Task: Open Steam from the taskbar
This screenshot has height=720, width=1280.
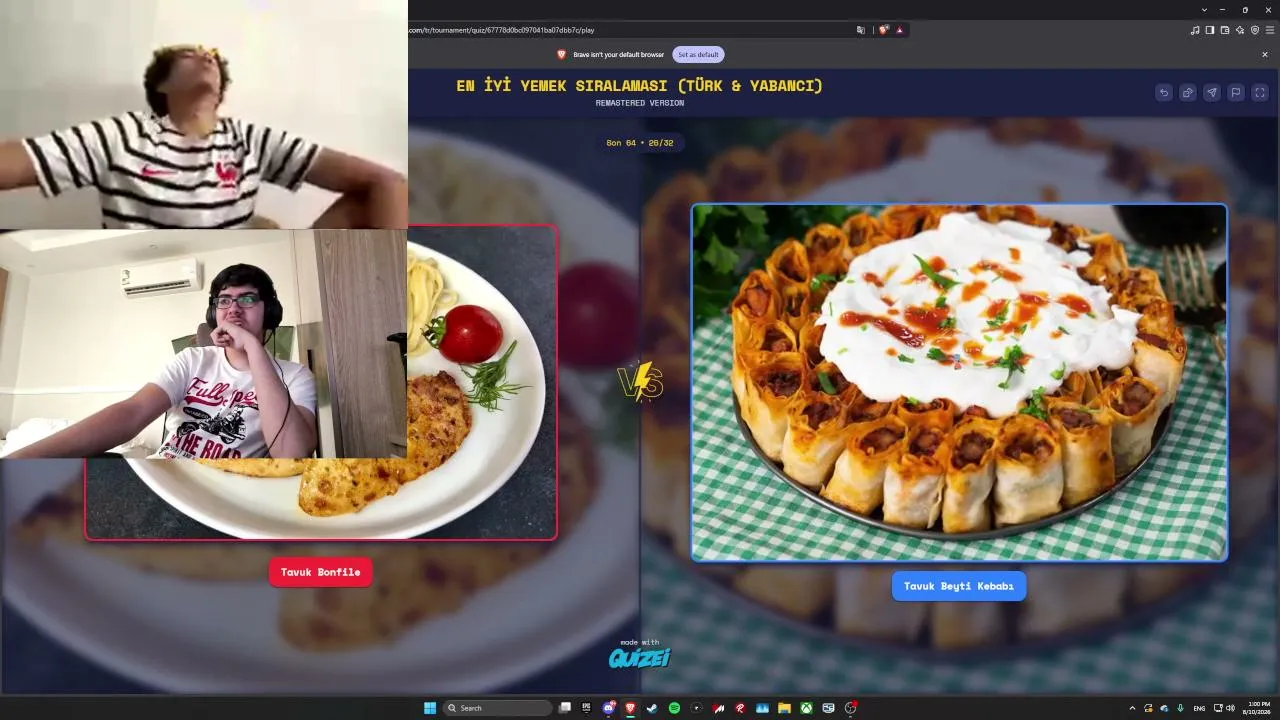Action: 652,708
